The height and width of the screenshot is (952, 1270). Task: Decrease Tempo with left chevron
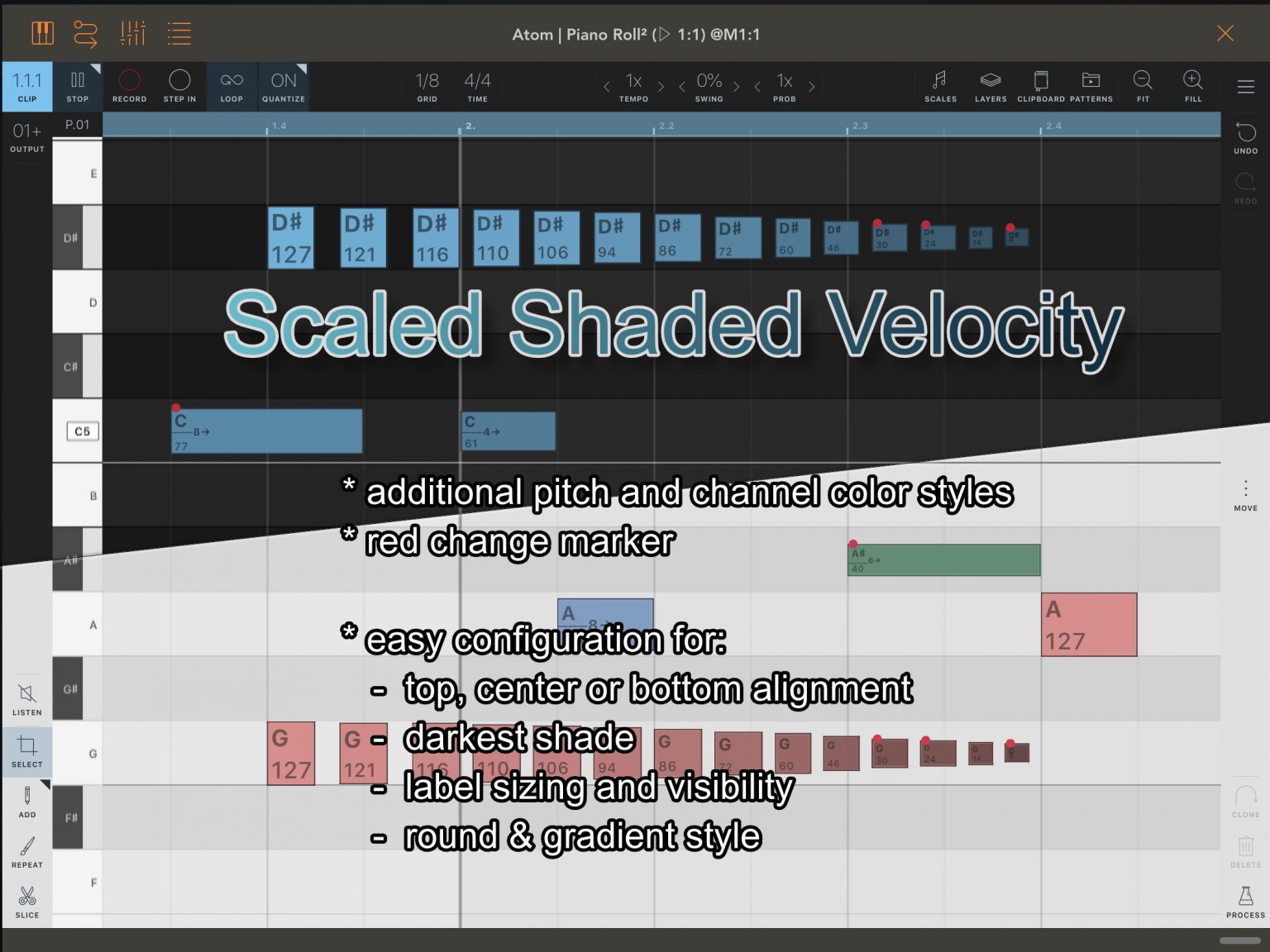click(607, 87)
